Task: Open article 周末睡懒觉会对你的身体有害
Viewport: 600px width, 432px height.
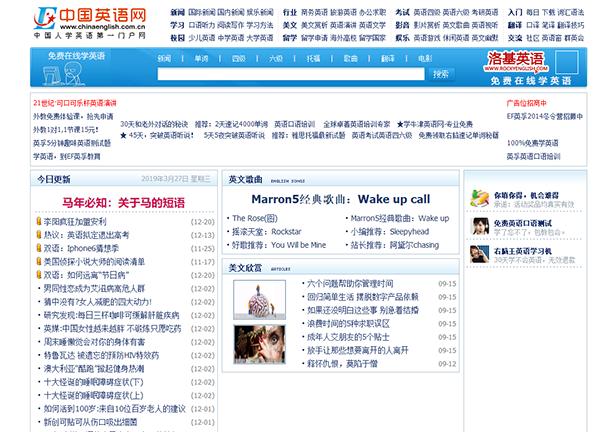Action: click(94, 342)
